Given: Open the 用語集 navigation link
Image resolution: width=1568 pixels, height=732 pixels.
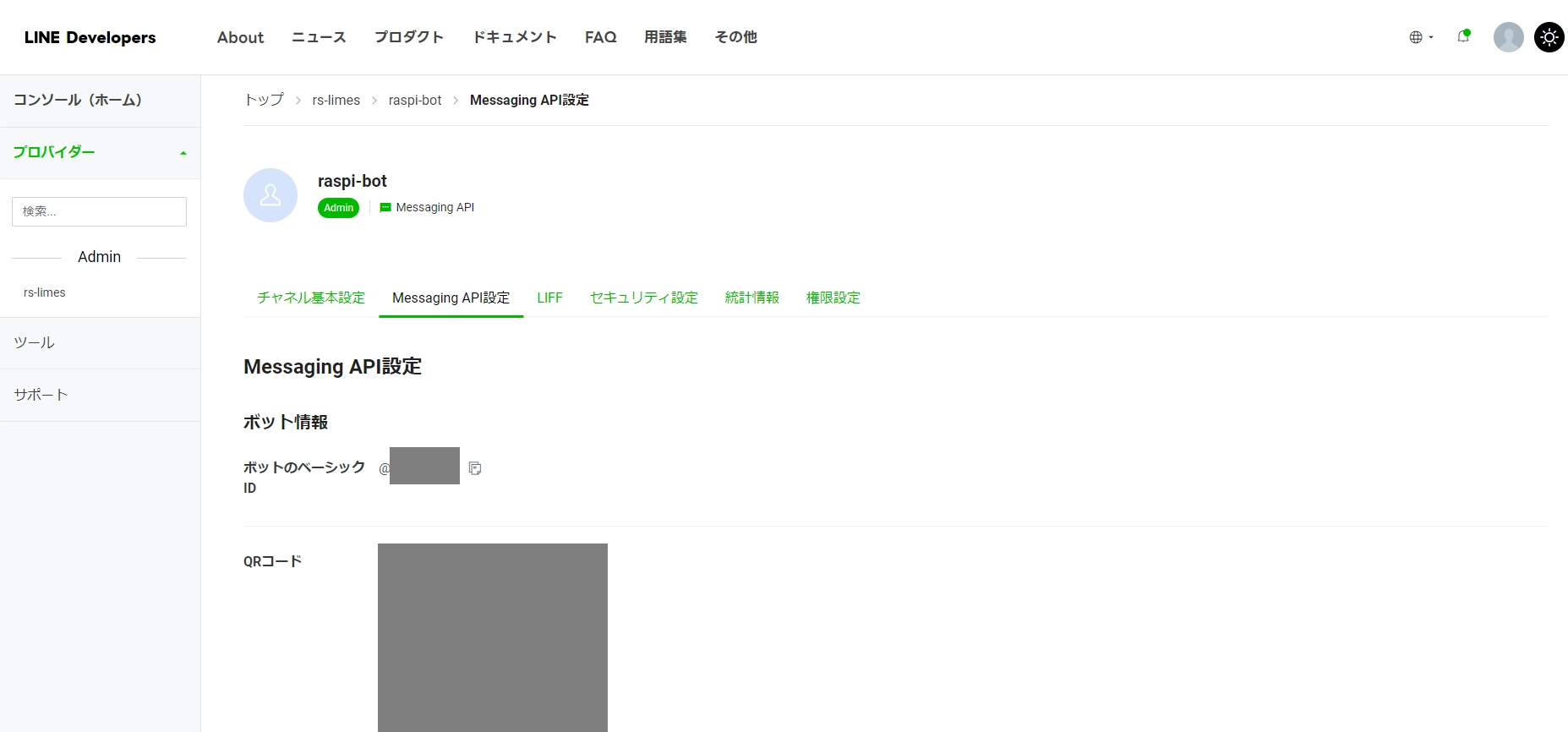Looking at the screenshot, I should [665, 37].
